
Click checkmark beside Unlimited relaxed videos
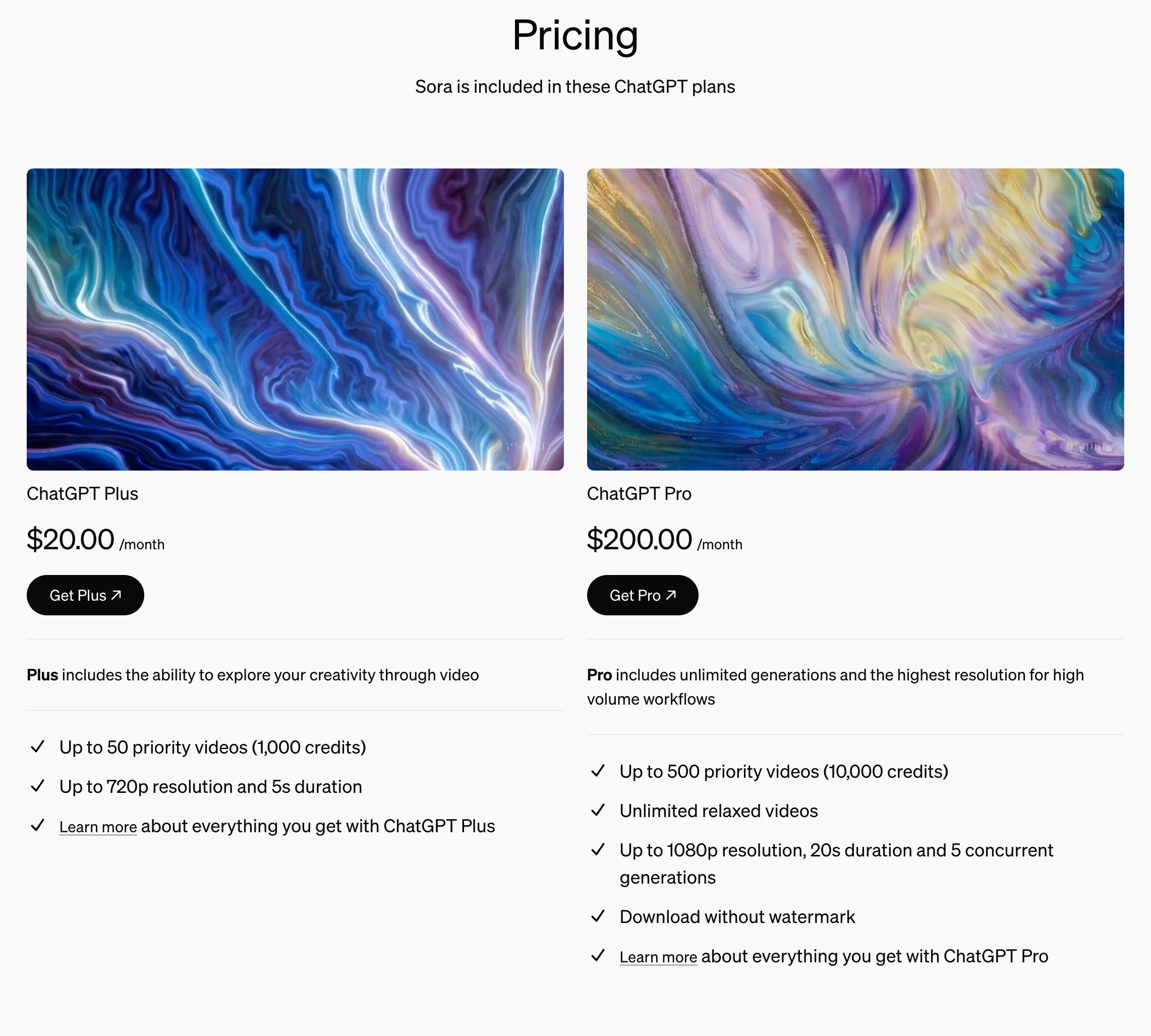point(598,810)
